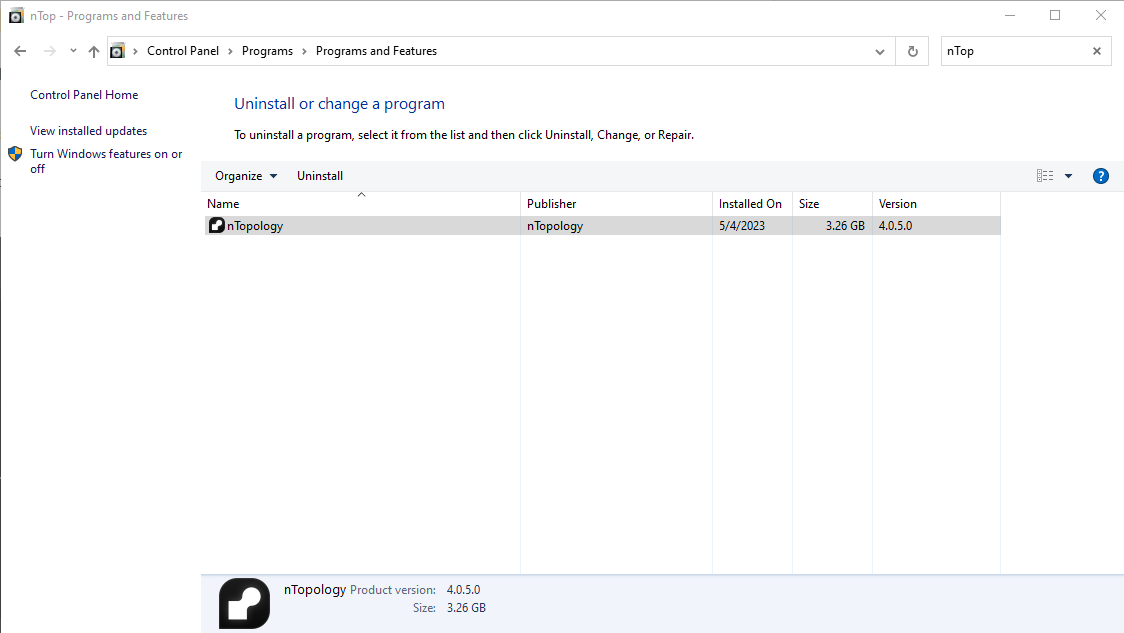
Task: Go back using the back arrow
Action: point(20,51)
